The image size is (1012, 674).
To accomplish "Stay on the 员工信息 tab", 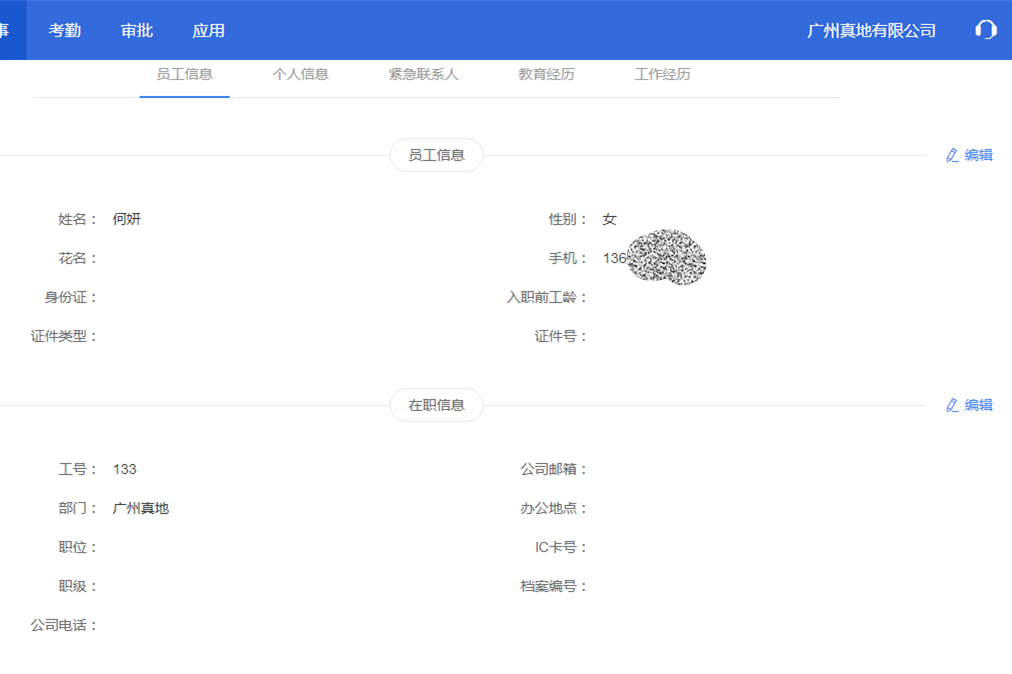I will [x=184, y=73].
